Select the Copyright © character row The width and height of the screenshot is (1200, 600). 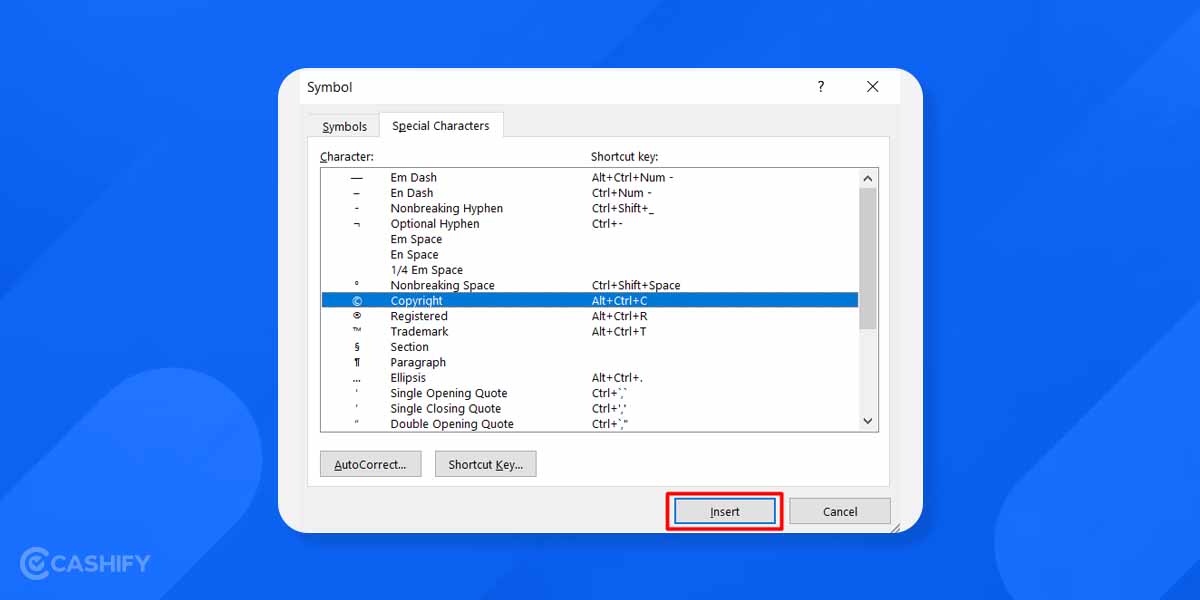500,300
